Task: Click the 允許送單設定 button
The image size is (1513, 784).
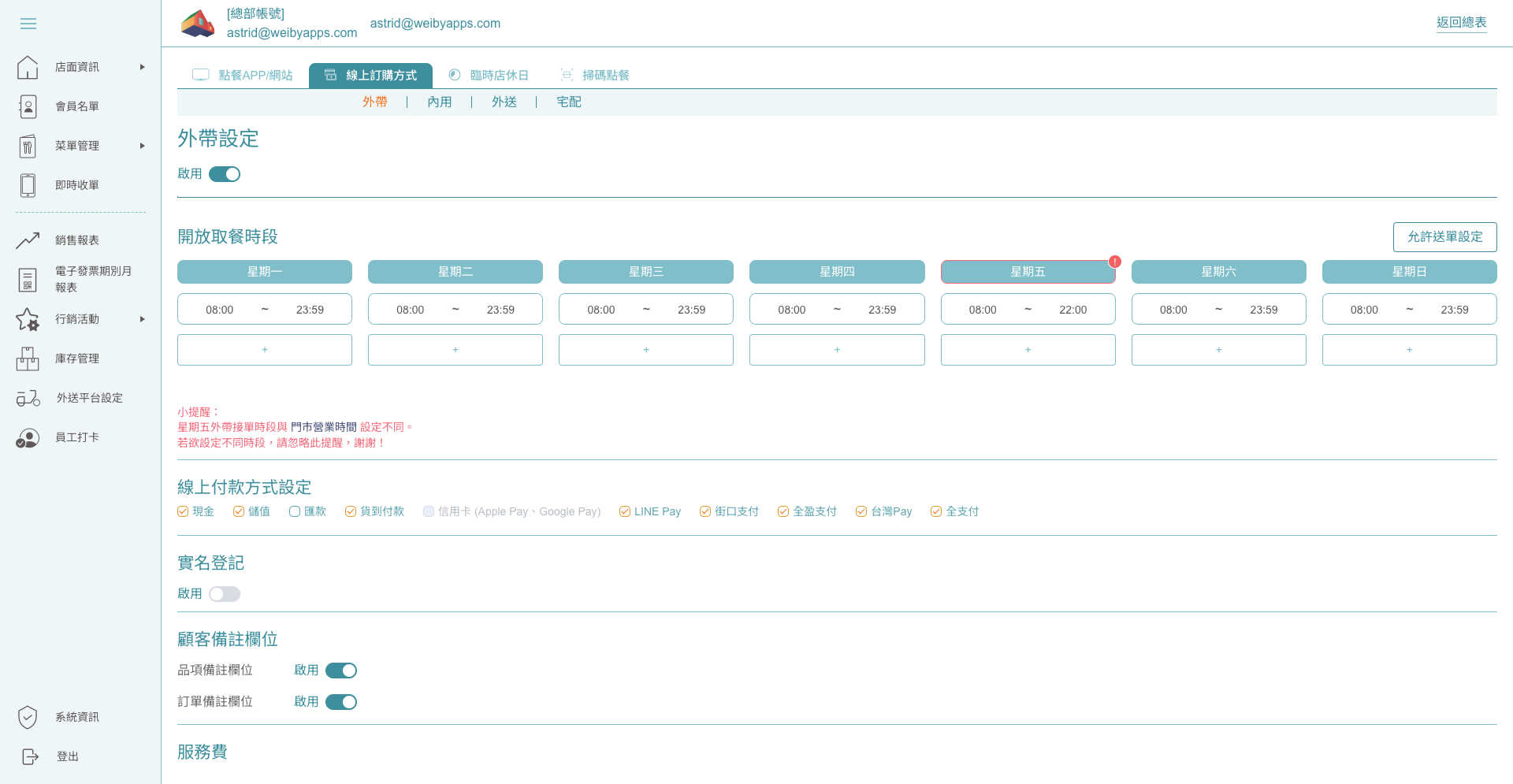Action: [1444, 236]
